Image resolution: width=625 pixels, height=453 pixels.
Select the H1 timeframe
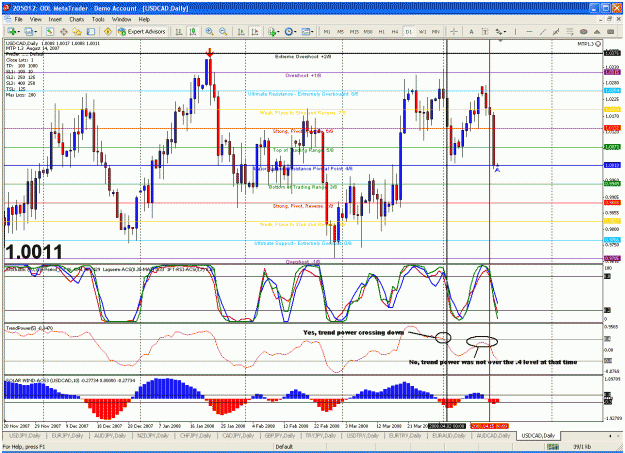tap(381, 32)
